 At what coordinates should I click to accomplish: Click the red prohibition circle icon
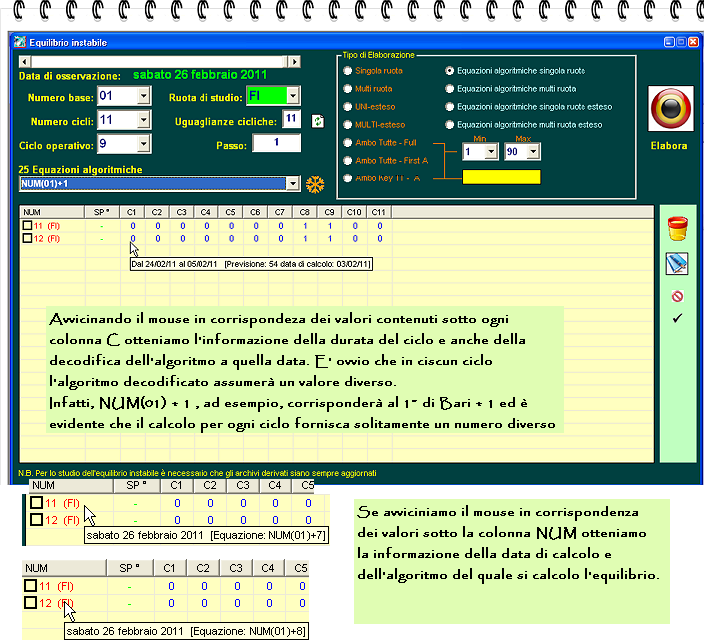tap(677, 296)
